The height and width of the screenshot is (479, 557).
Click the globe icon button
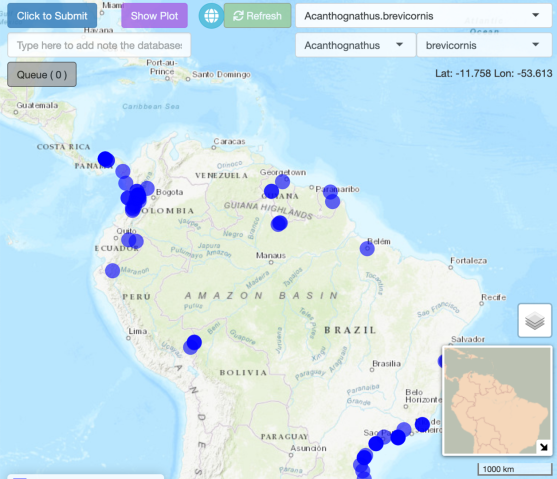(x=211, y=16)
